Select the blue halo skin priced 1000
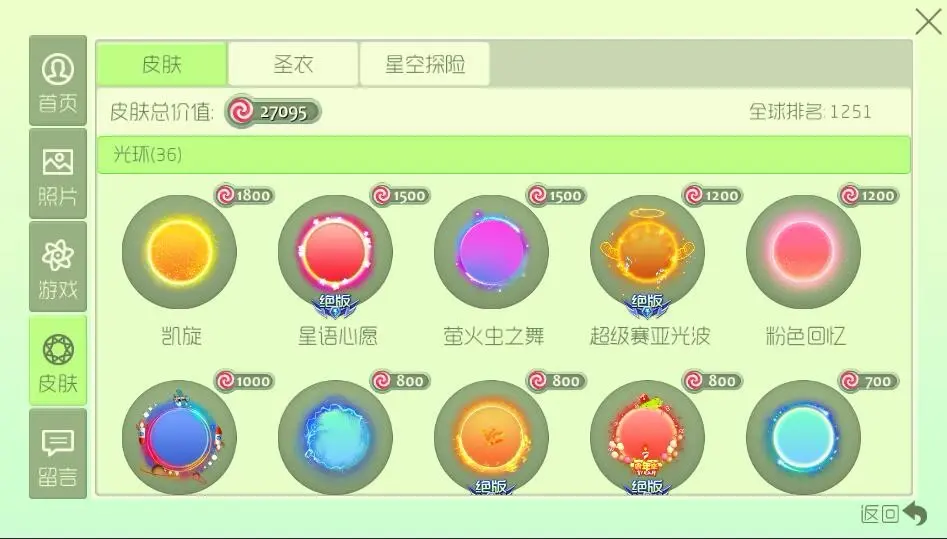The height and width of the screenshot is (539, 947). 179,437
